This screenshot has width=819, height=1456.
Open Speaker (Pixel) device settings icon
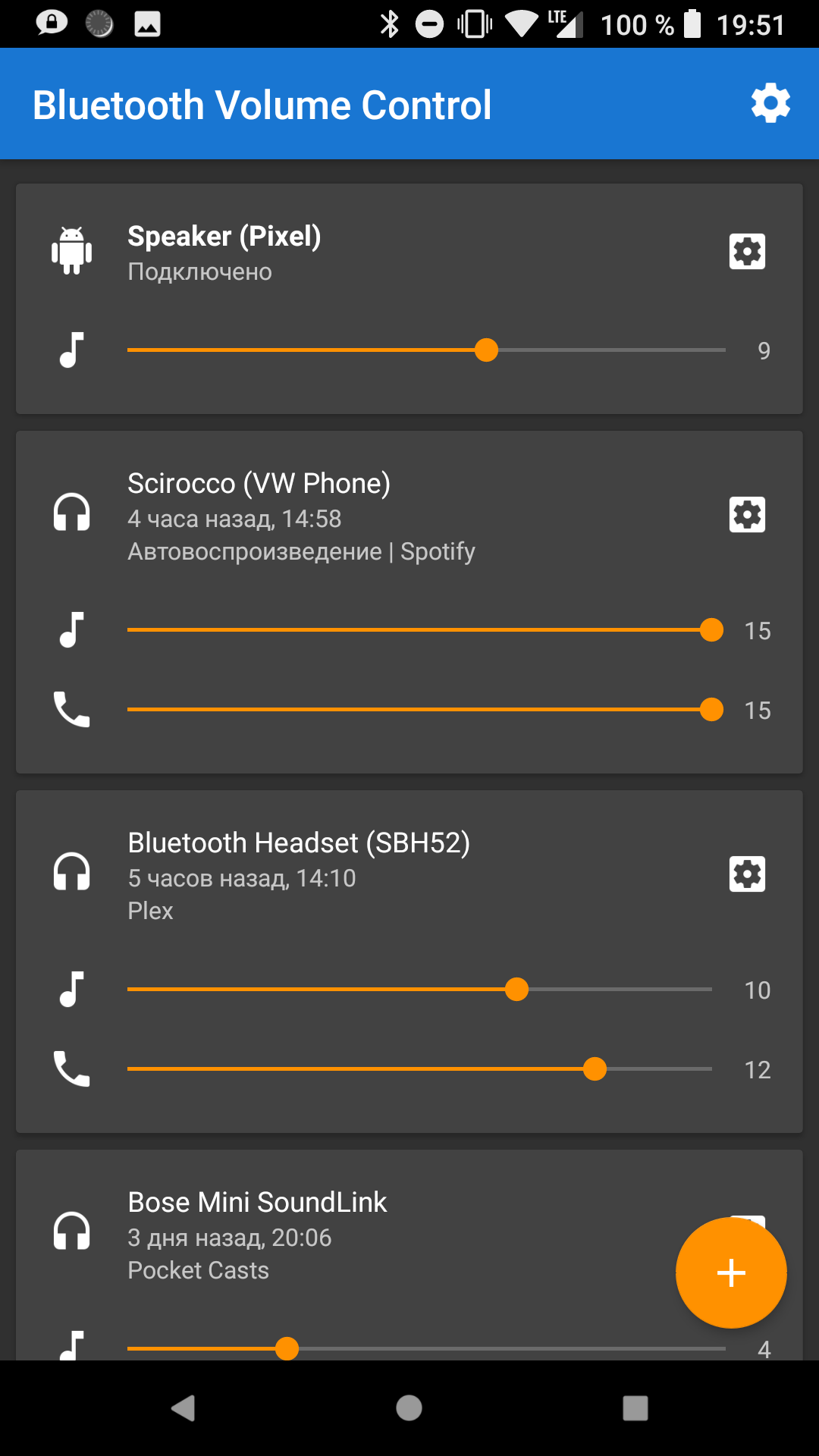click(747, 251)
